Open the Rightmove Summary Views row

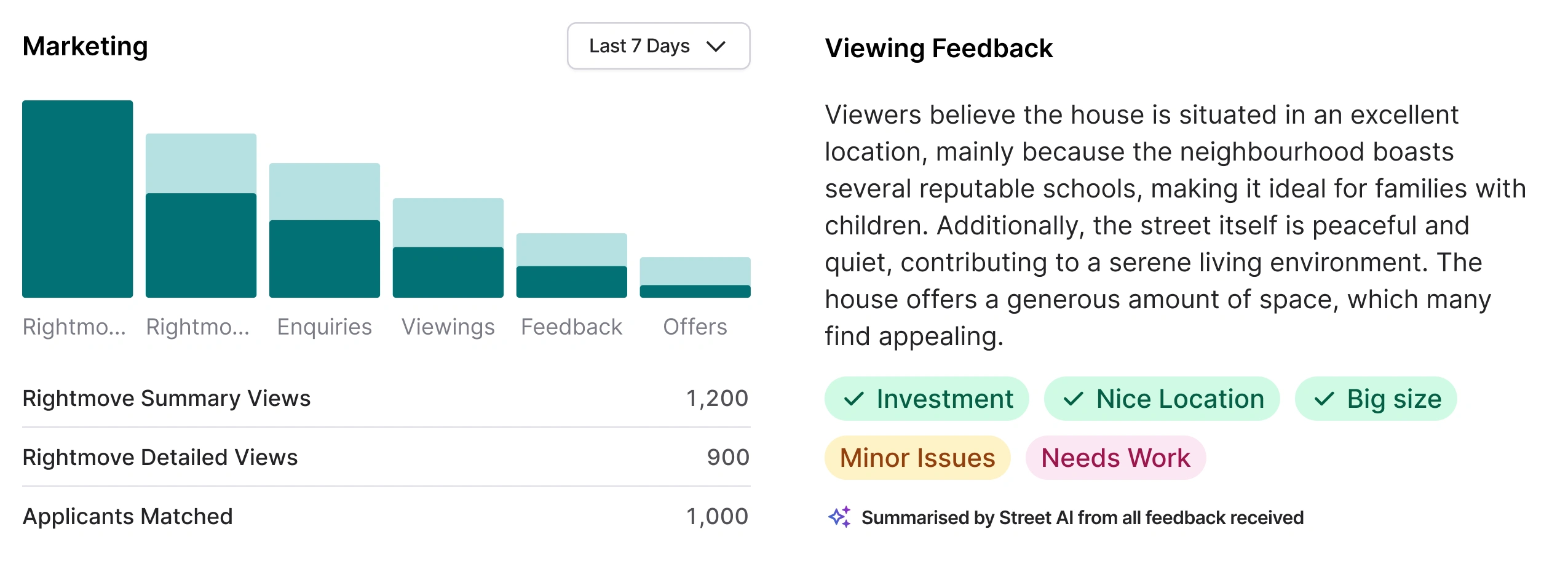[x=386, y=399]
